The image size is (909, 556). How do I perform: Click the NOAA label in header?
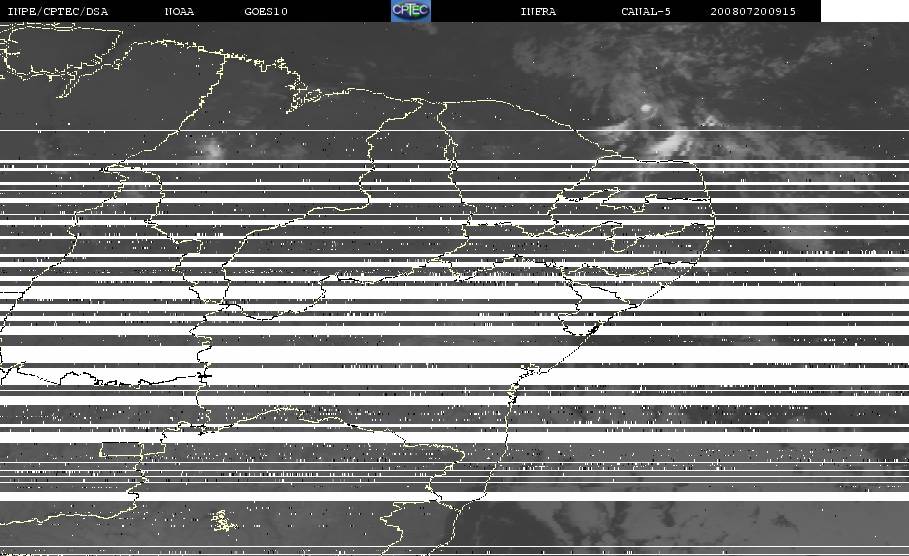(x=179, y=11)
